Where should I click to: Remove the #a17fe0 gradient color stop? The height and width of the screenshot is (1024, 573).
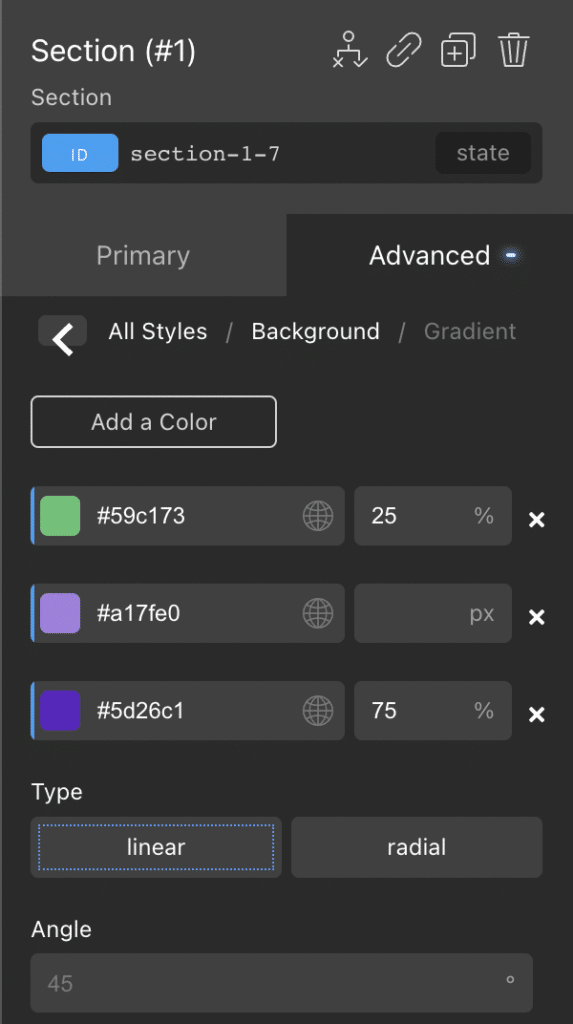(x=536, y=617)
